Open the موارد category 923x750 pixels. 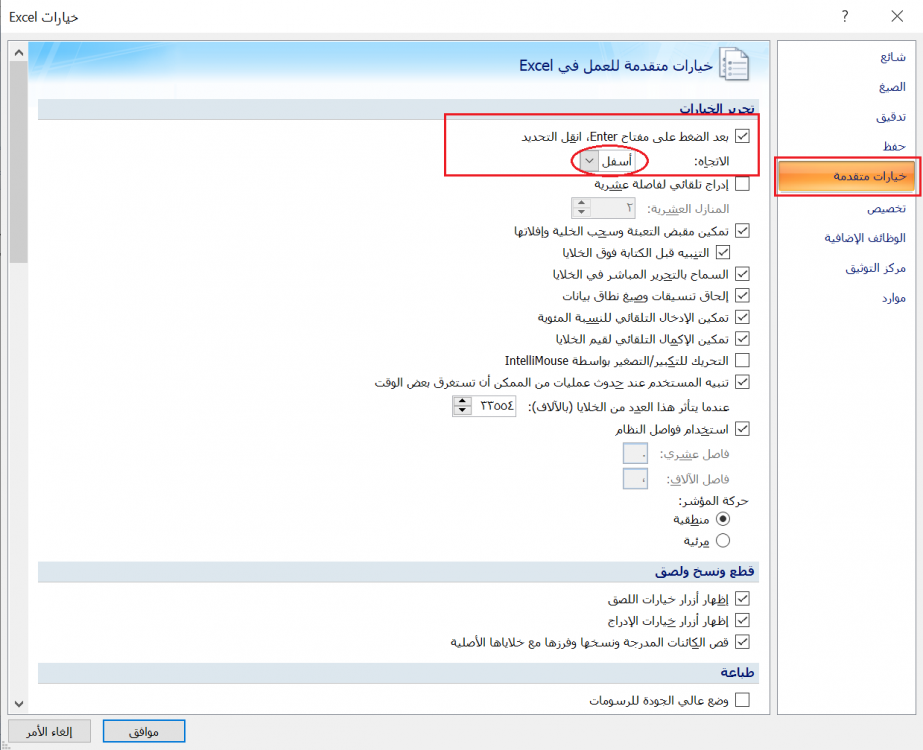893,298
